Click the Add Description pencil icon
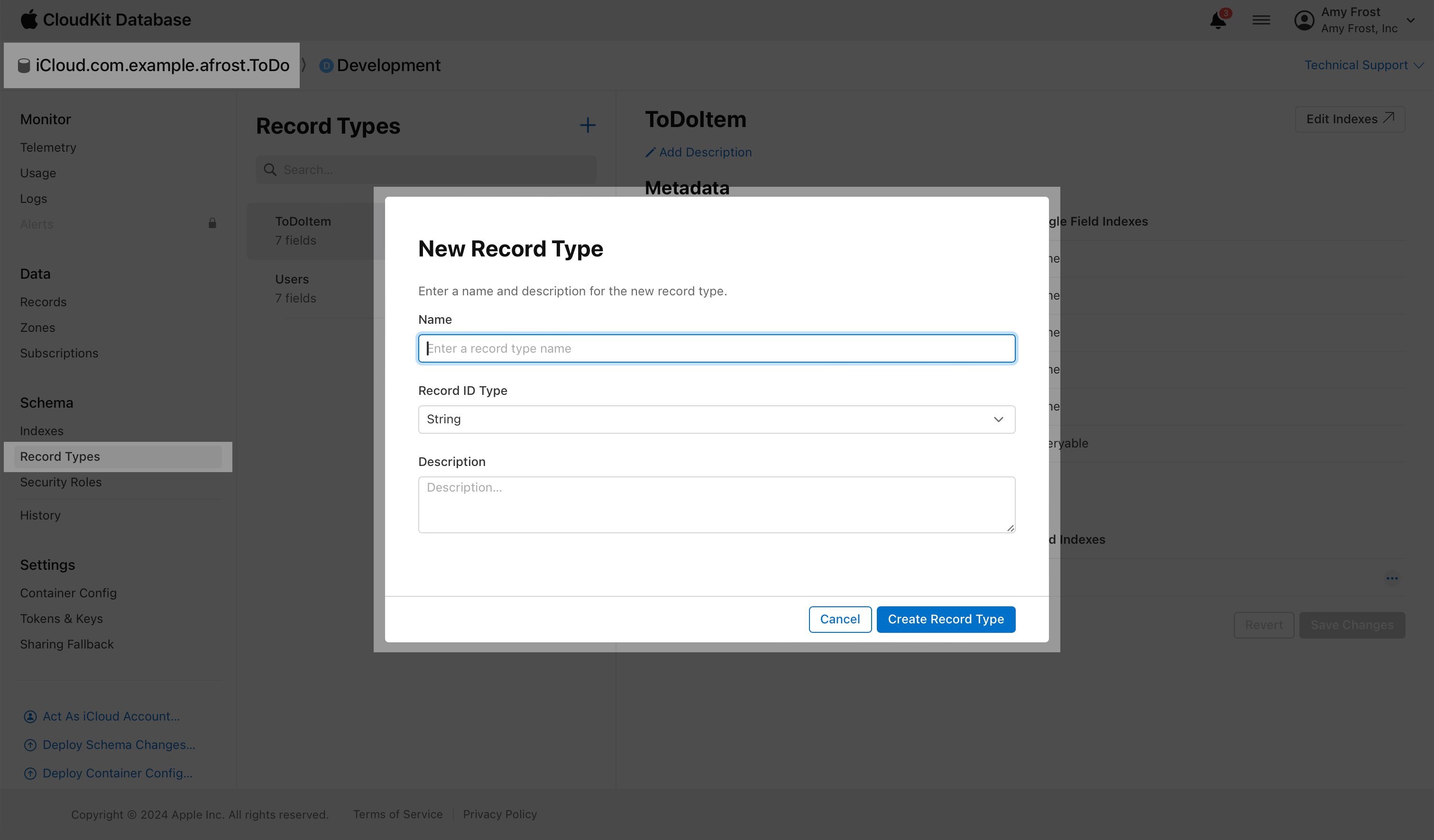This screenshot has width=1434, height=840. pyautogui.click(x=650, y=152)
